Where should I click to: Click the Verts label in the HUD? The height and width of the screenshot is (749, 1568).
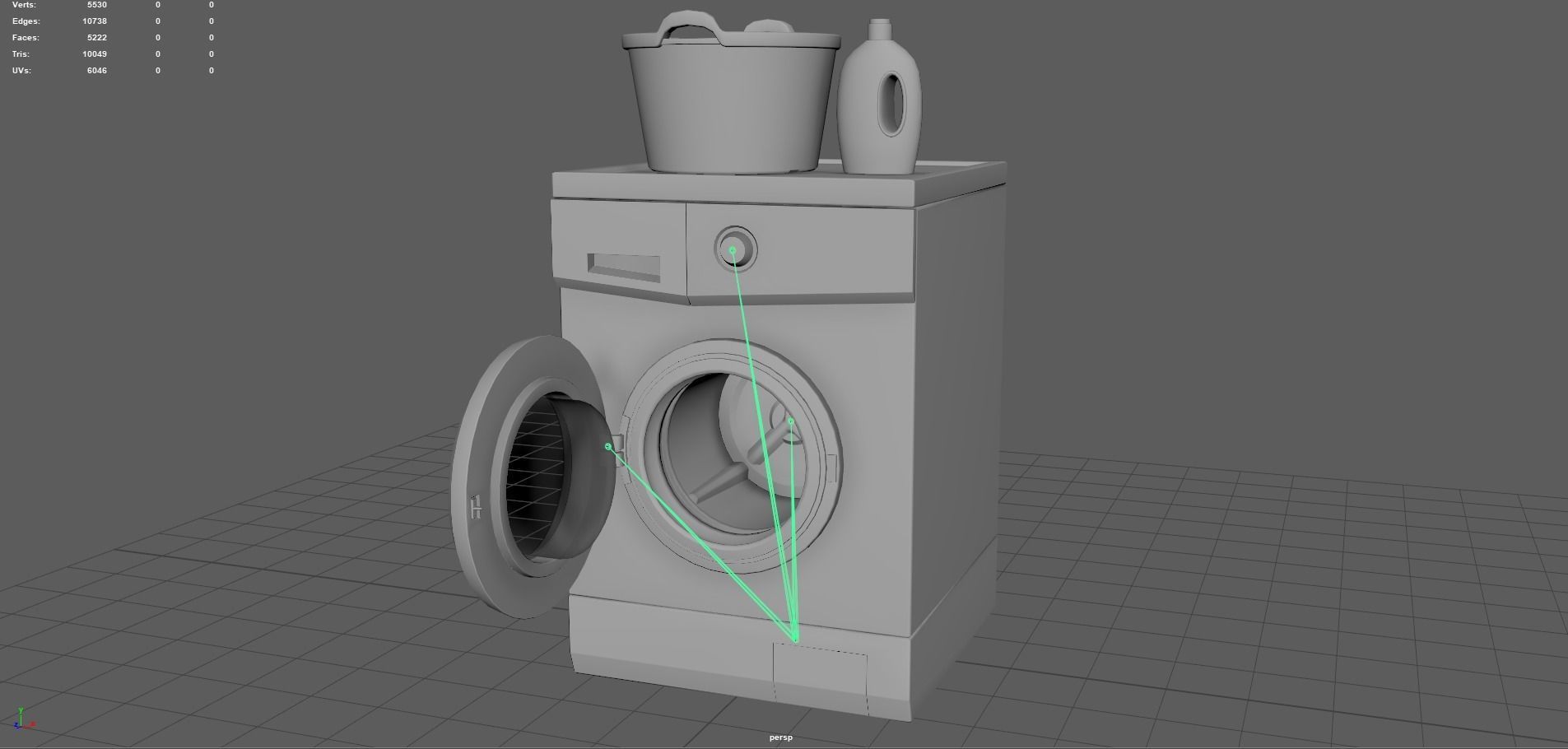pos(25,5)
